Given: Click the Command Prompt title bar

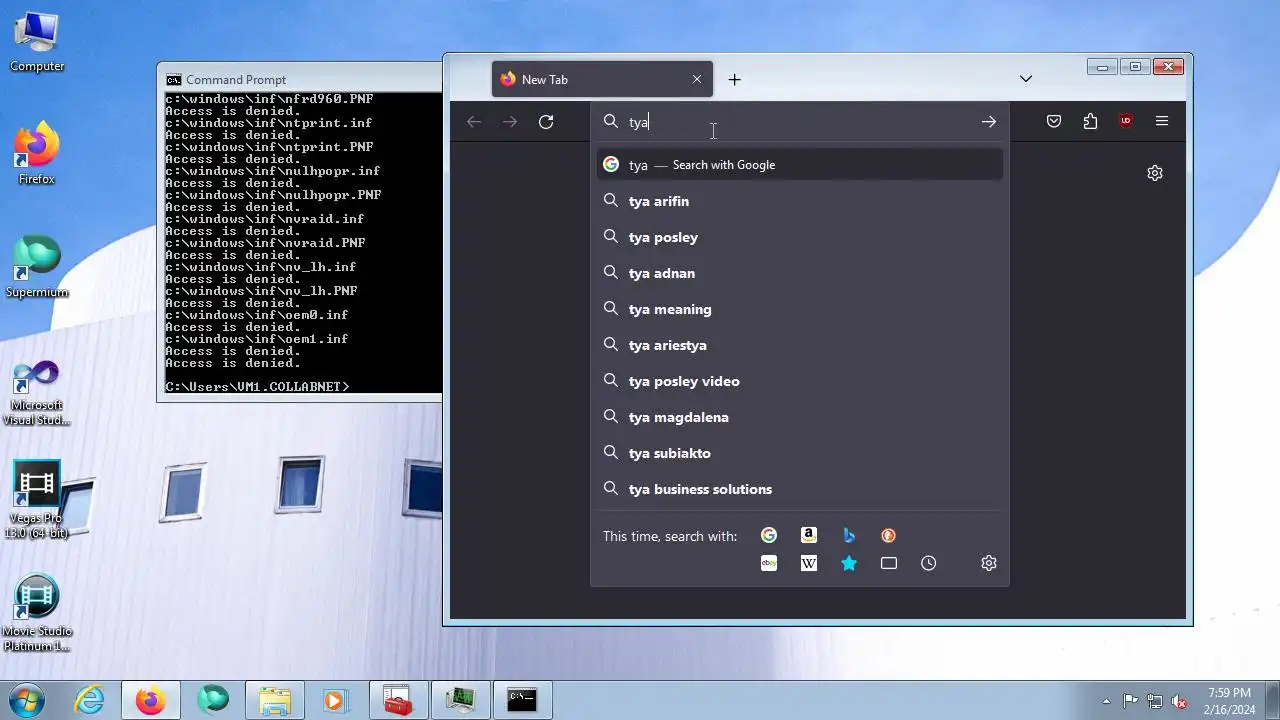Looking at the screenshot, I should (300, 80).
